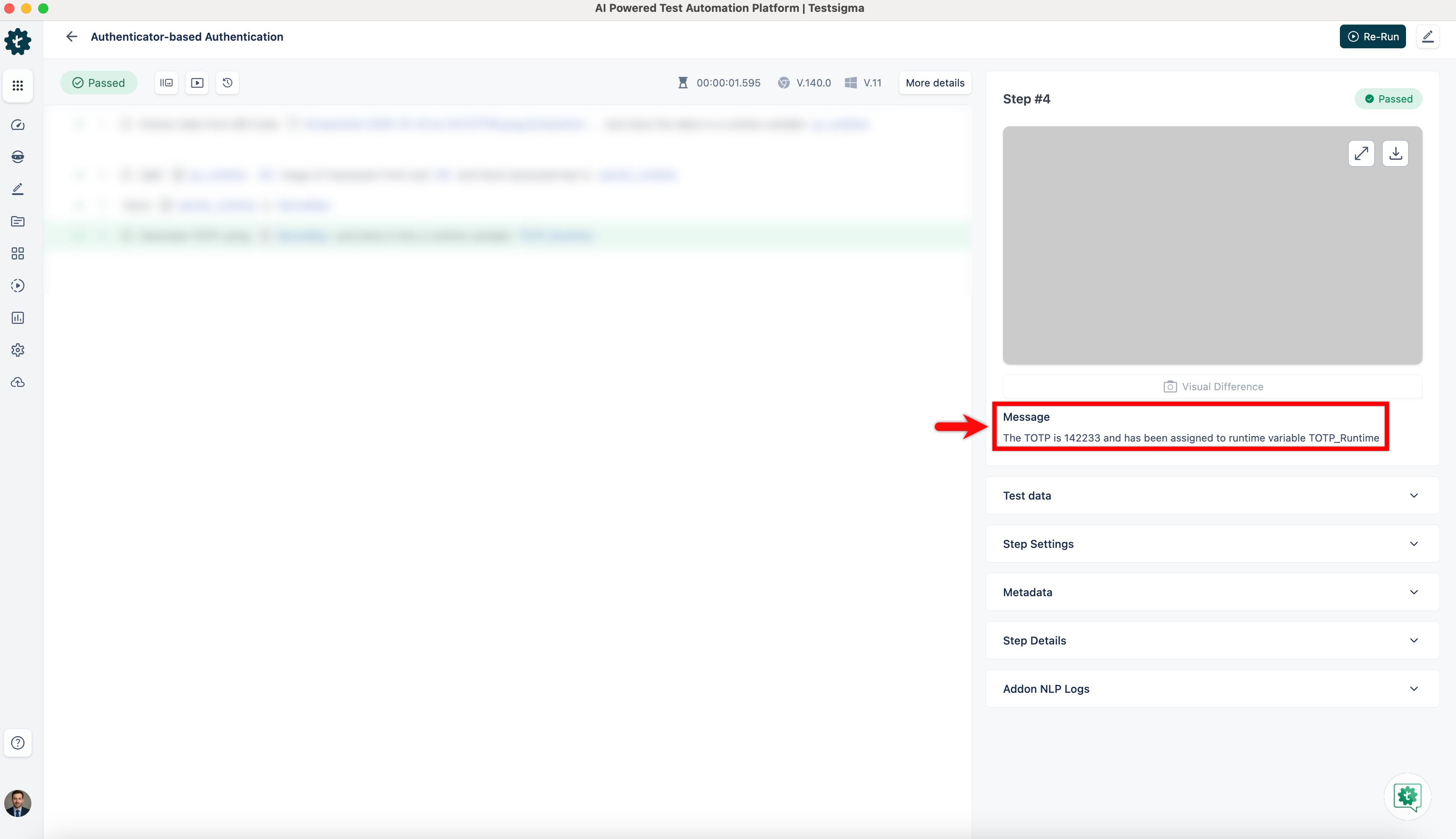Expand the Step Details section
Image resolution: width=1456 pixels, height=839 pixels.
1212,641
